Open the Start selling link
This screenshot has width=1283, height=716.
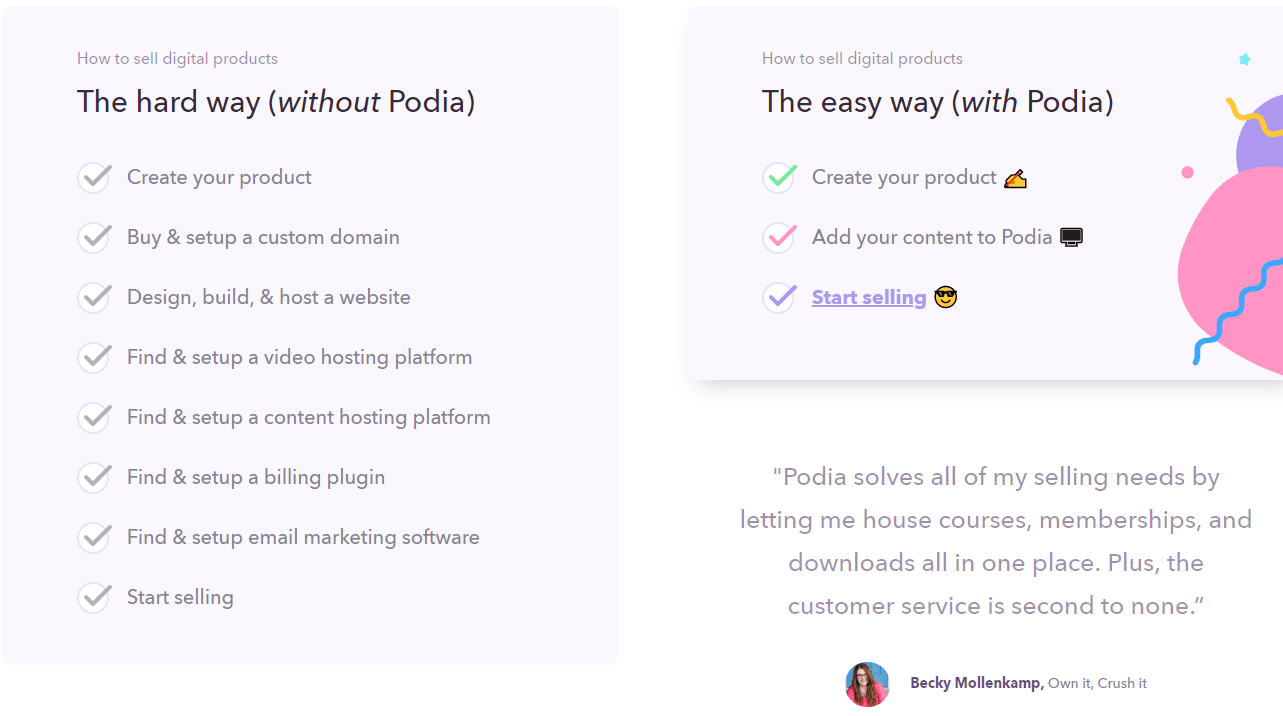coord(868,297)
